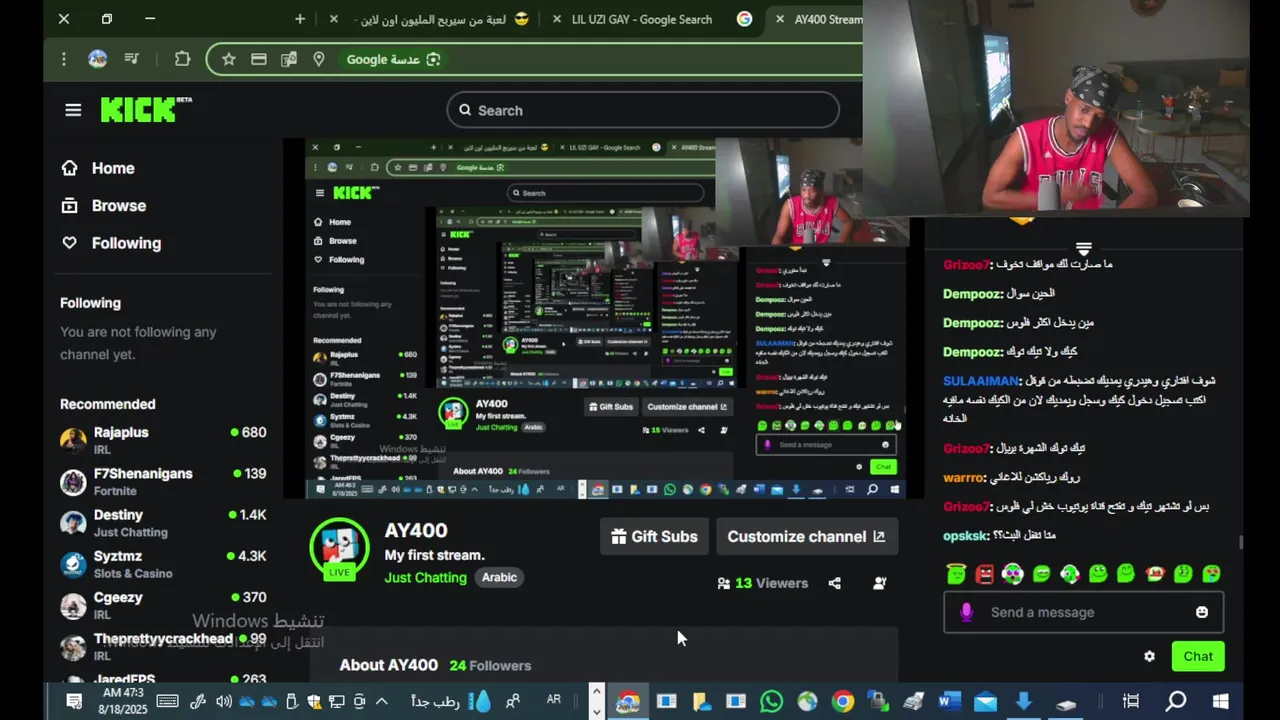The width and height of the screenshot is (1280, 720).
Task: Click the Chrome profile avatar
Action: coord(97,59)
